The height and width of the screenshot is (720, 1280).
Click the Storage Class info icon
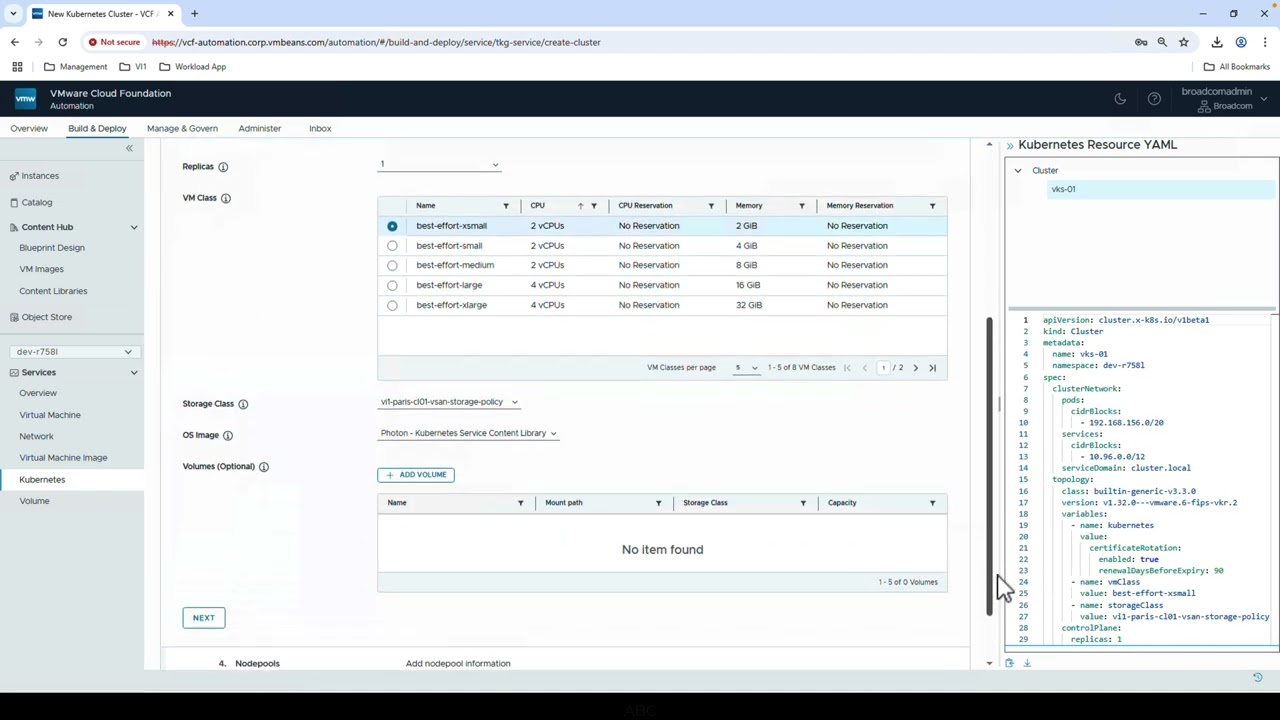[x=243, y=404]
